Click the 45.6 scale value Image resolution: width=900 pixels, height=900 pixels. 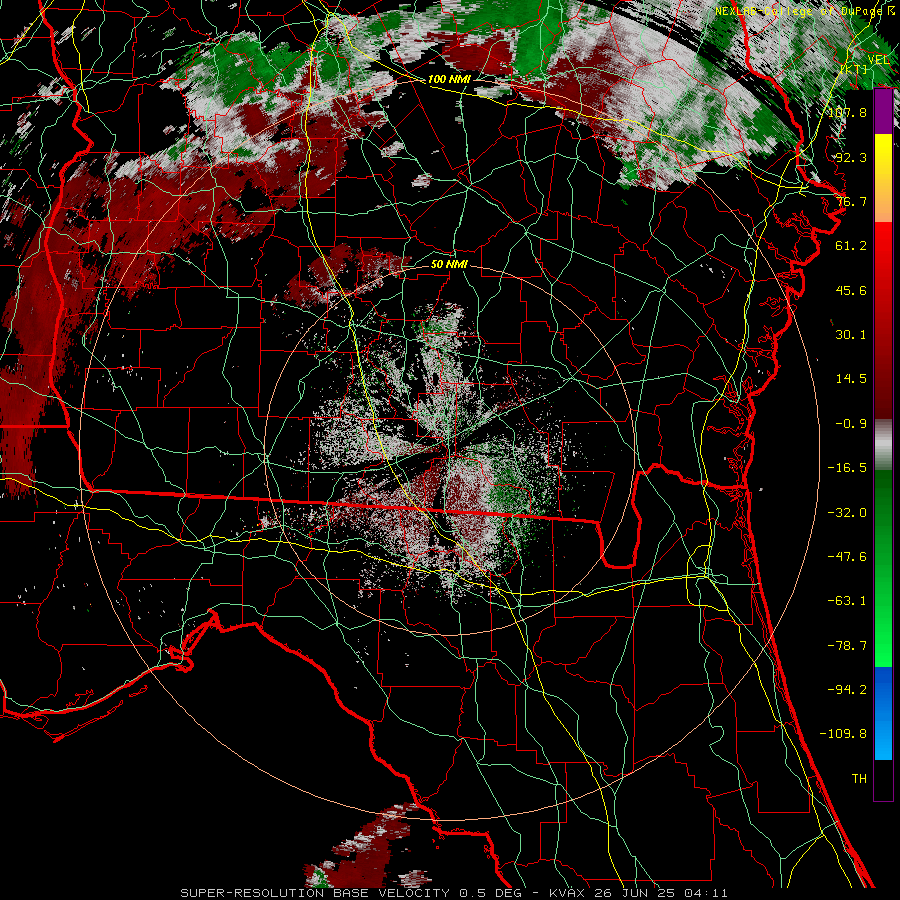pyautogui.click(x=851, y=290)
